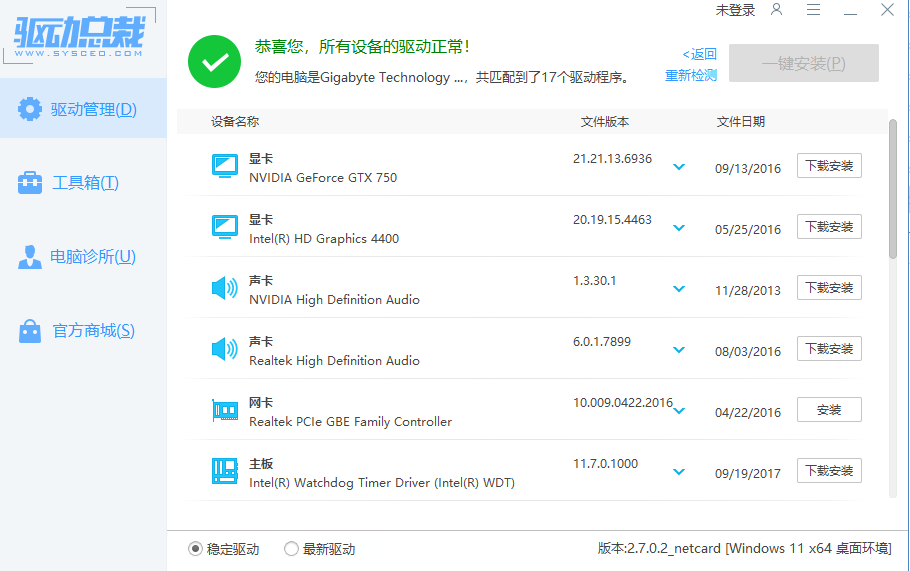Click the NVIDIA GeForce GTX 750 display icon

point(225,166)
